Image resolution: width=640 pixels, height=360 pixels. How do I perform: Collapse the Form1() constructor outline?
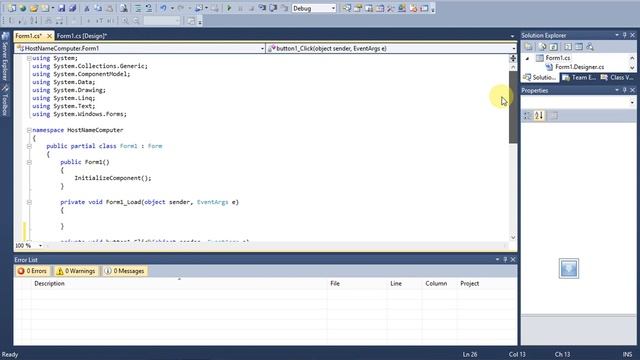(29, 162)
